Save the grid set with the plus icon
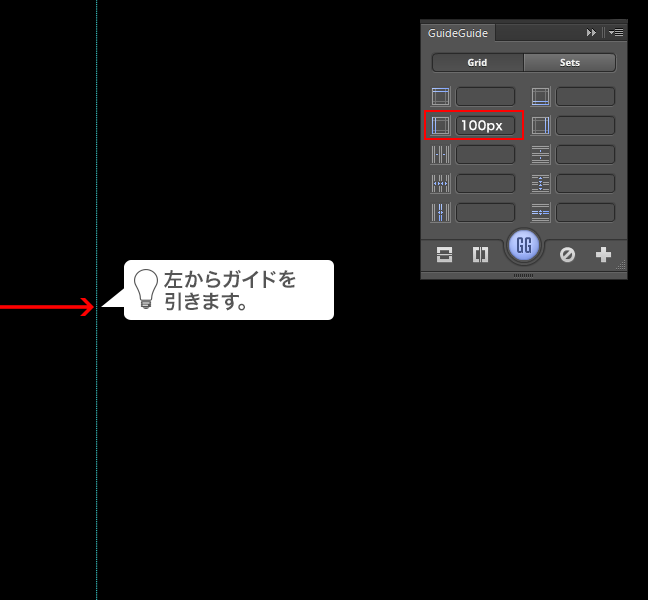The width and height of the screenshot is (648, 600). (x=603, y=255)
